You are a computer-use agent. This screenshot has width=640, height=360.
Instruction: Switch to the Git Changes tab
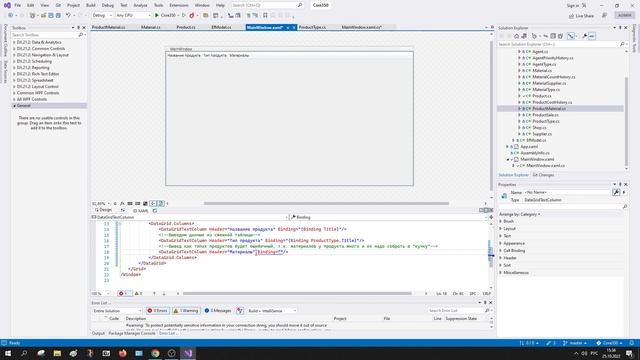(x=543, y=175)
